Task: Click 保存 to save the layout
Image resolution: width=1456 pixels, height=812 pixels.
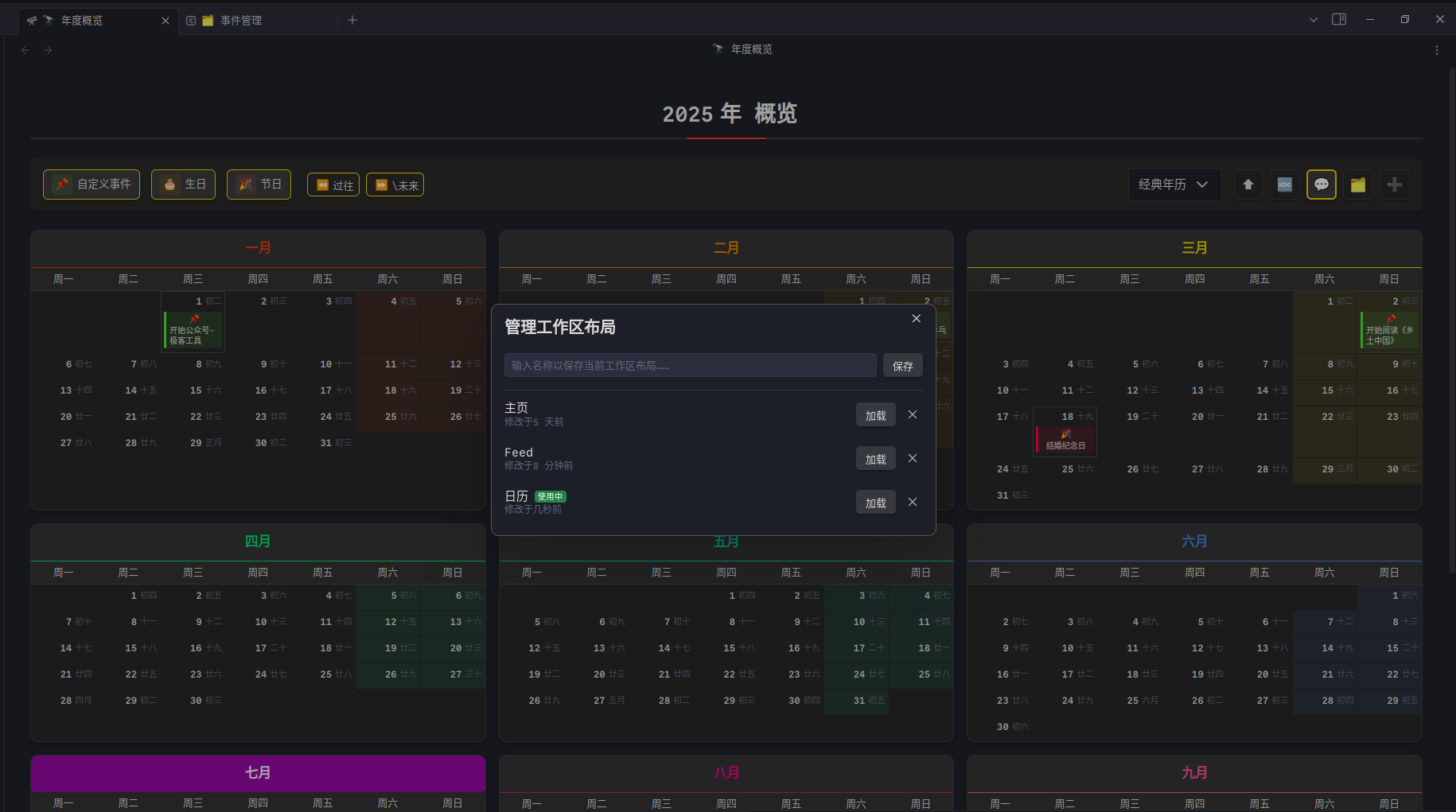Action: click(x=902, y=366)
